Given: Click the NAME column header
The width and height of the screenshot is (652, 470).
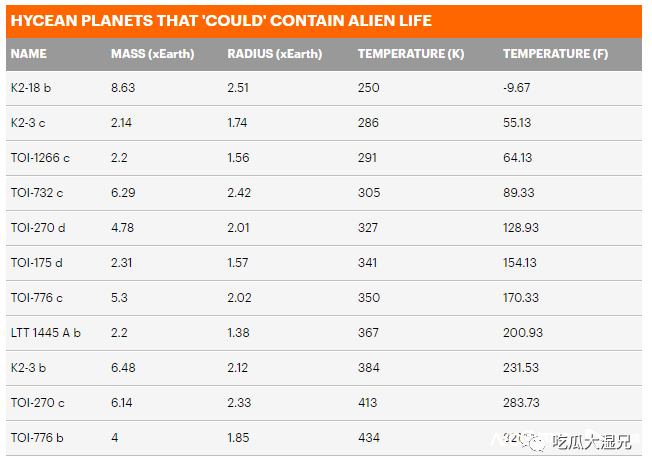Looking at the screenshot, I should pos(29,54).
